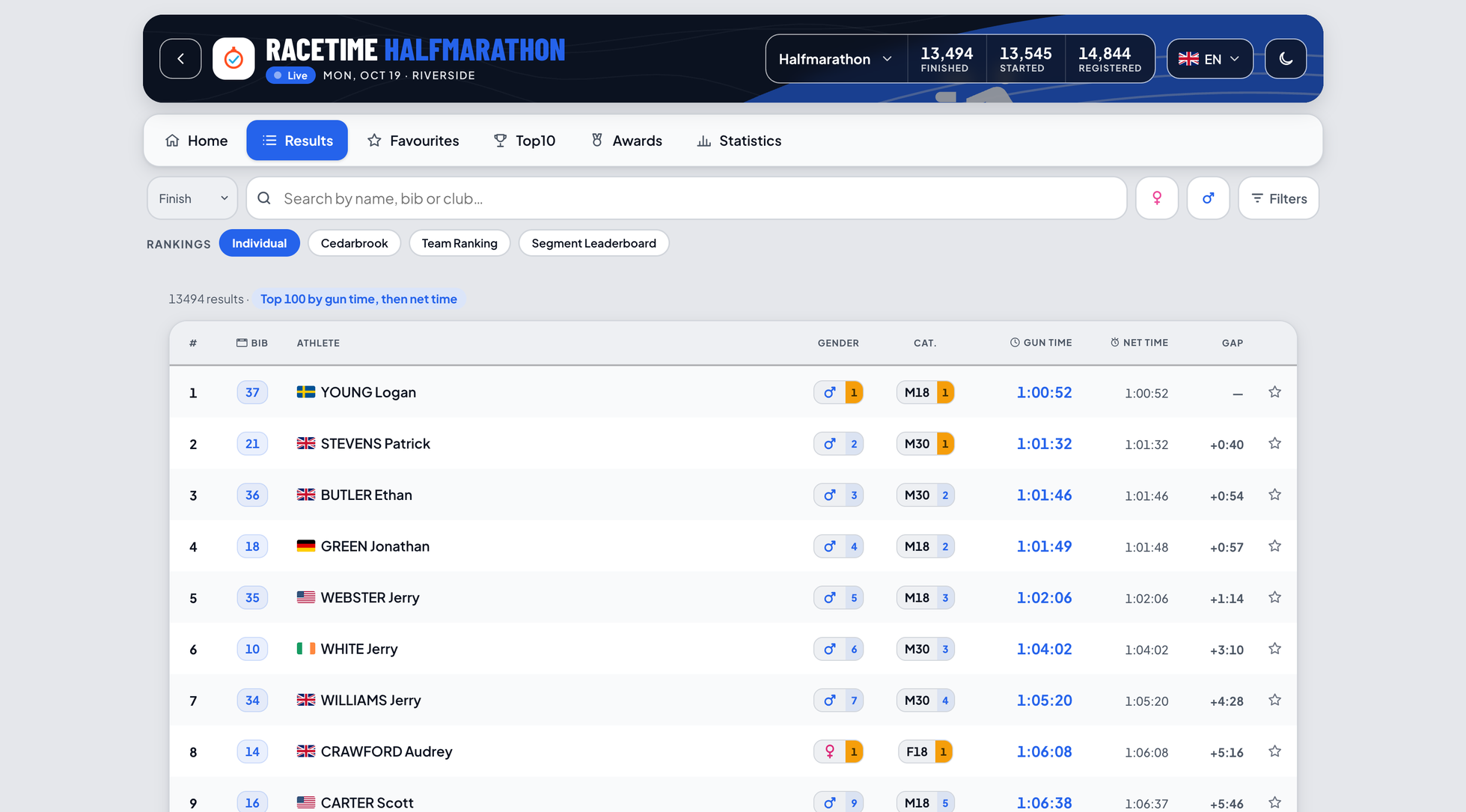The width and height of the screenshot is (1466, 812).
Task: Click YOUNG Logan's male gender rank badge
Action: click(x=838, y=392)
